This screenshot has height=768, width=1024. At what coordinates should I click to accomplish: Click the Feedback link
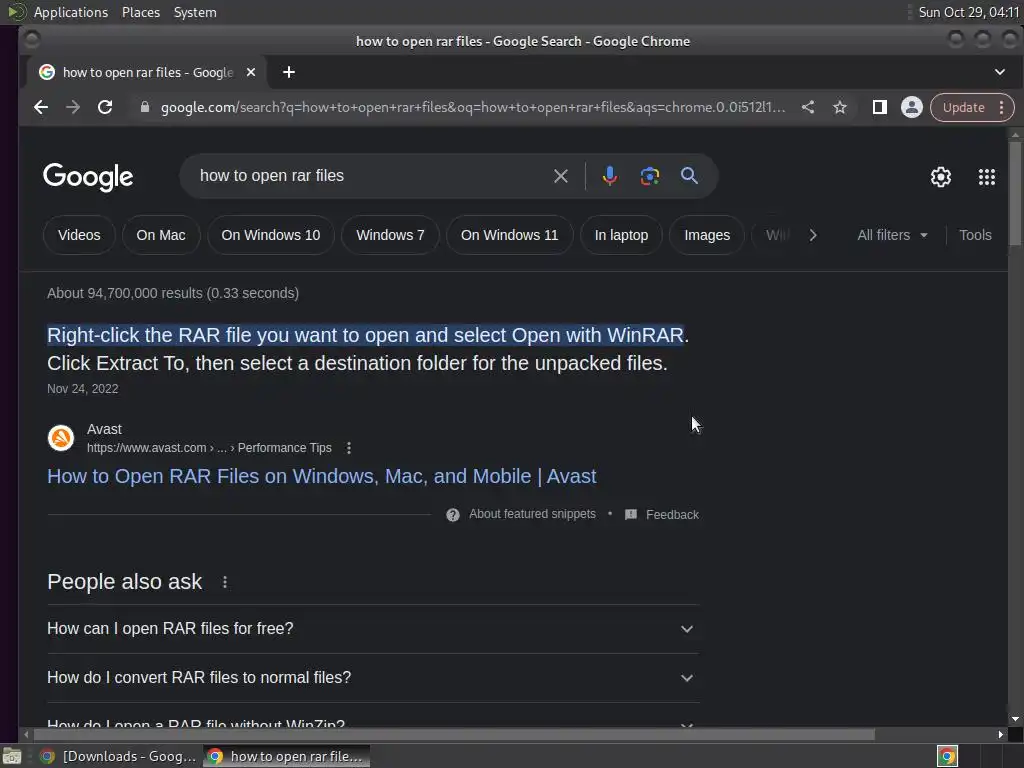[x=672, y=515]
